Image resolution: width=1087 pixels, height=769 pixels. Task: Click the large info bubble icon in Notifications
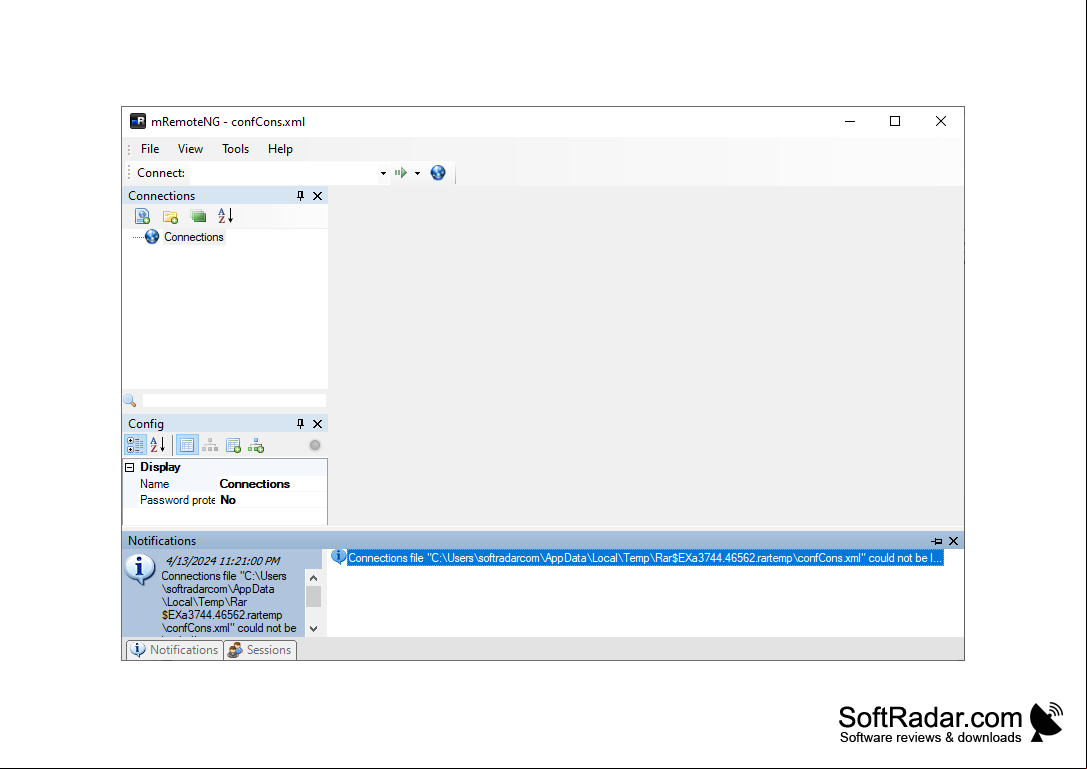pos(140,569)
